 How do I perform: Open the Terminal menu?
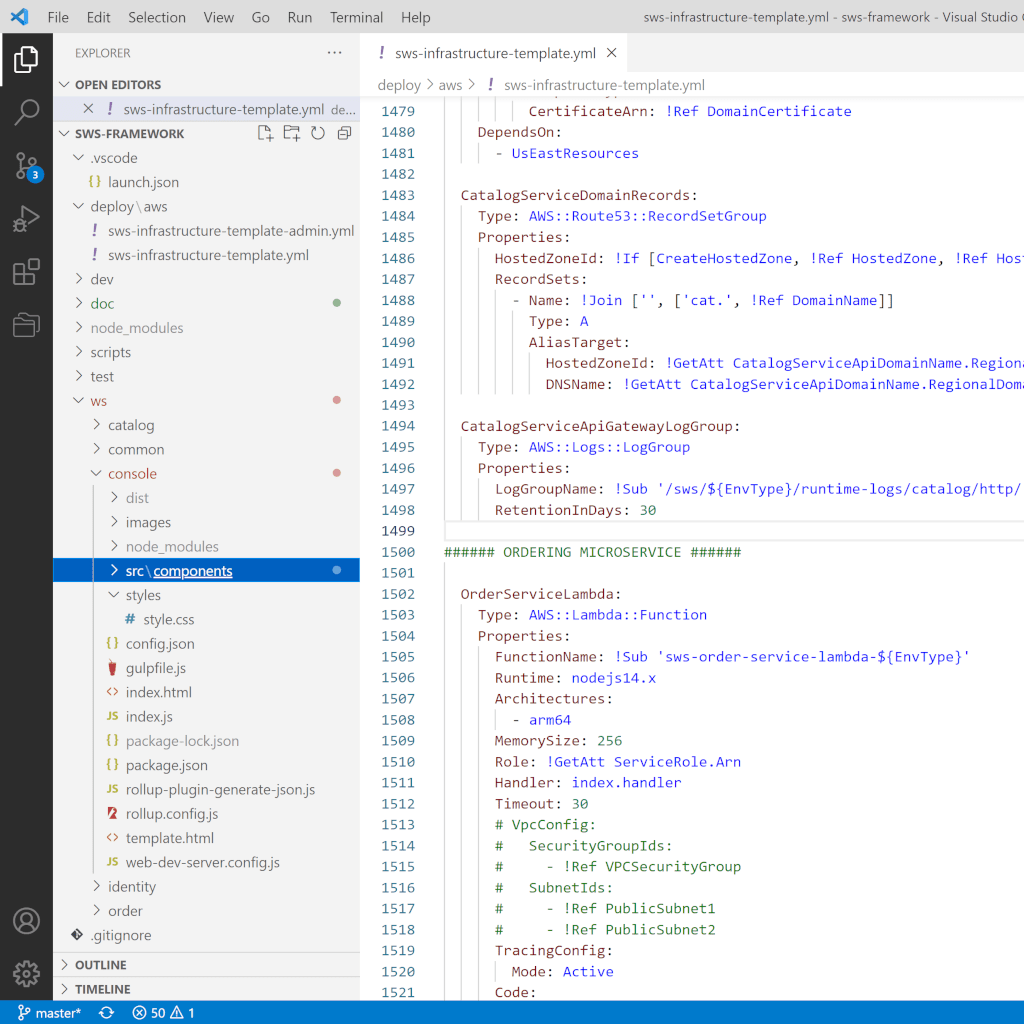[356, 17]
